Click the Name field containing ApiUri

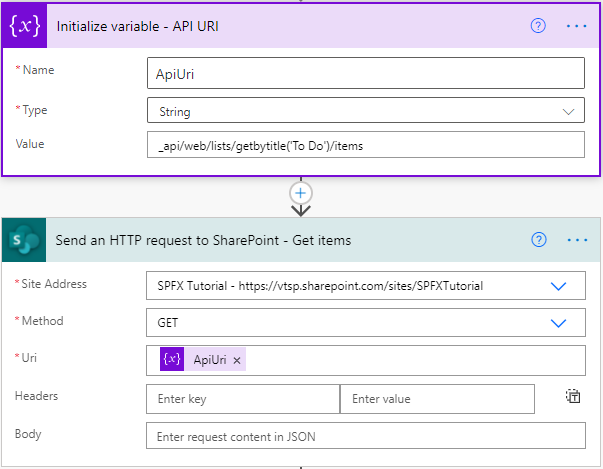(x=365, y=73)
